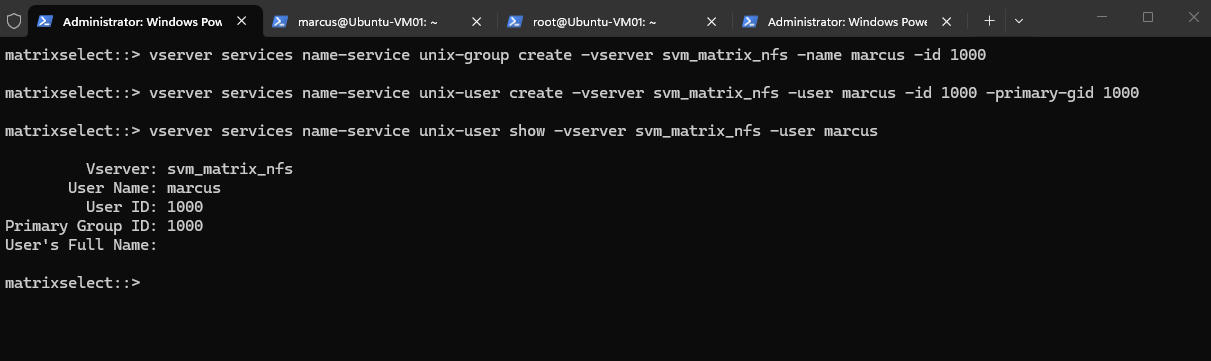Click the empty matrixselect prompt line
The height and width of the screenshot is (361, 1211).
(72, 283)
